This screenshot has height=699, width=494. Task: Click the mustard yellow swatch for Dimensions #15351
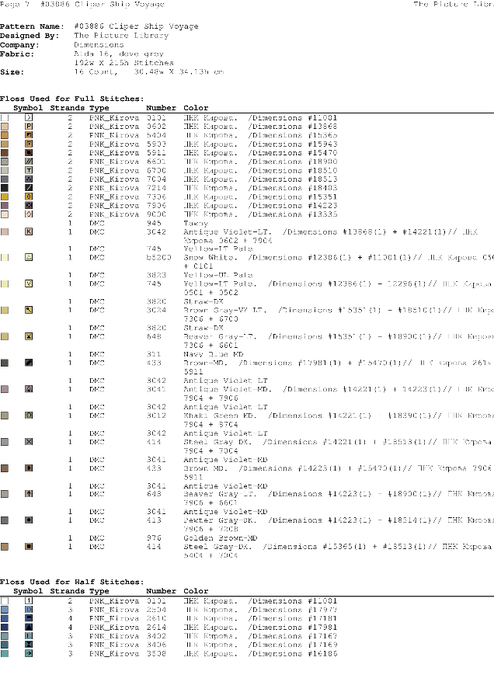pos(4,197)
